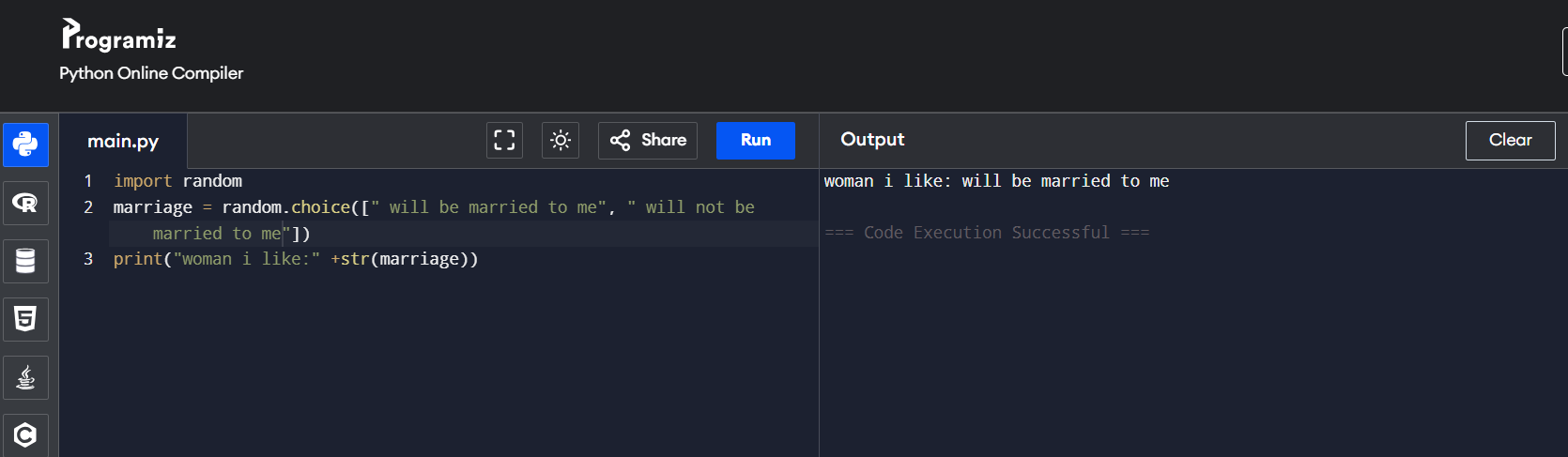Toggle light/dark theme sun icon

(x=561, y=141)
